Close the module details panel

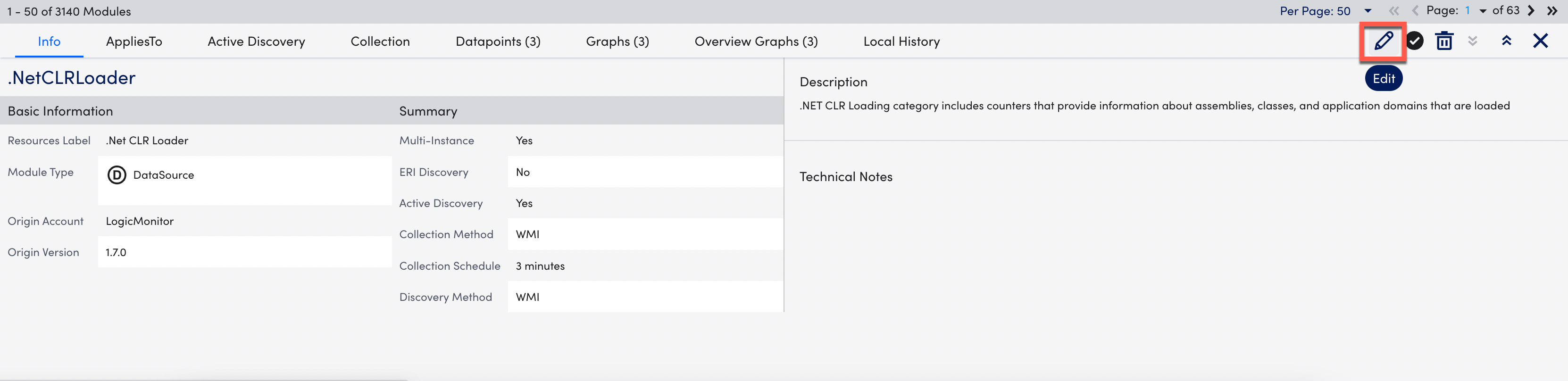(1541, 41)
